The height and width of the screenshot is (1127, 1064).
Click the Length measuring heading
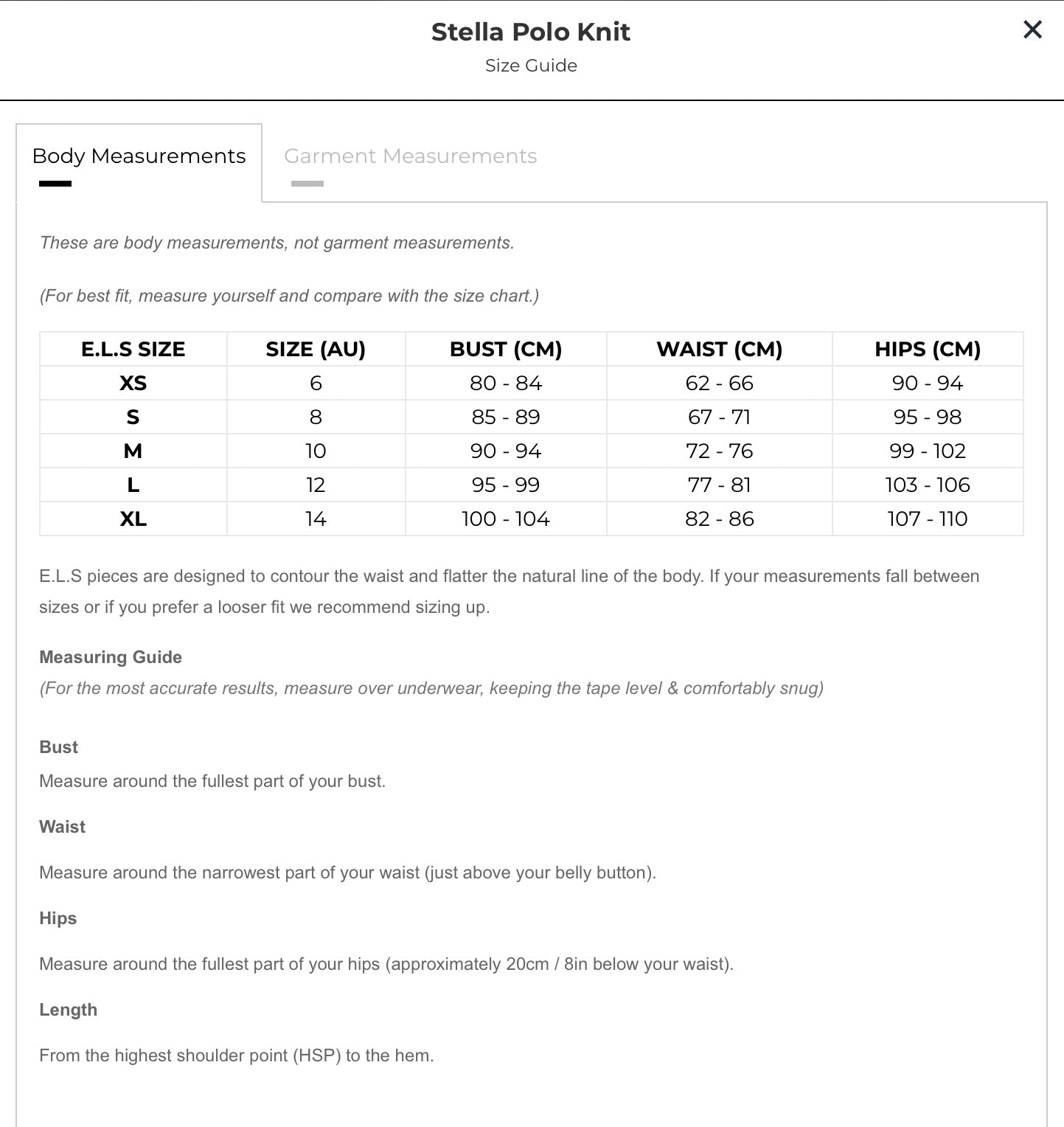point(68,1010)
